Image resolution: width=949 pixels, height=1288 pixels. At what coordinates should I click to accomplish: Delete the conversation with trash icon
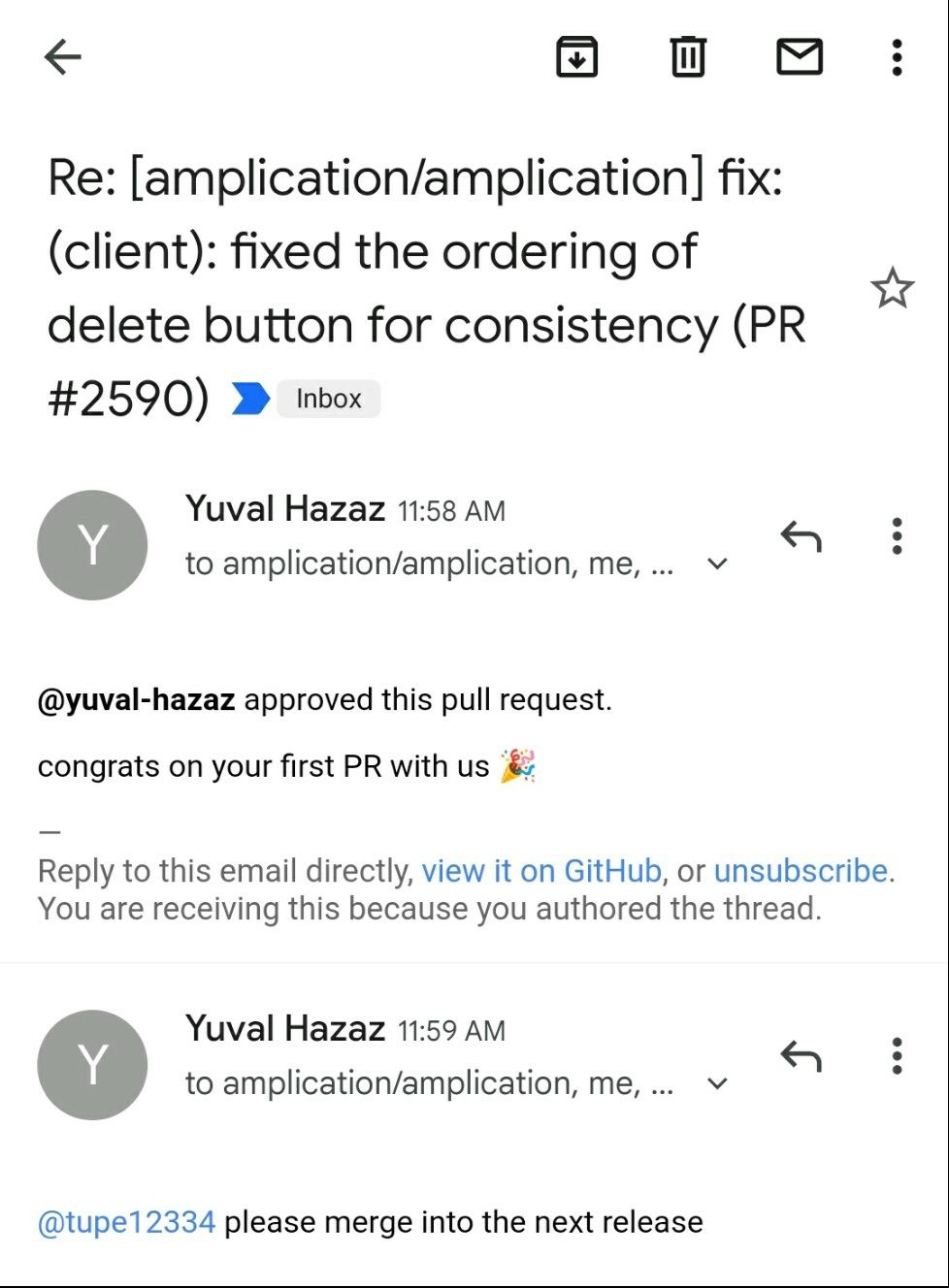688,57
